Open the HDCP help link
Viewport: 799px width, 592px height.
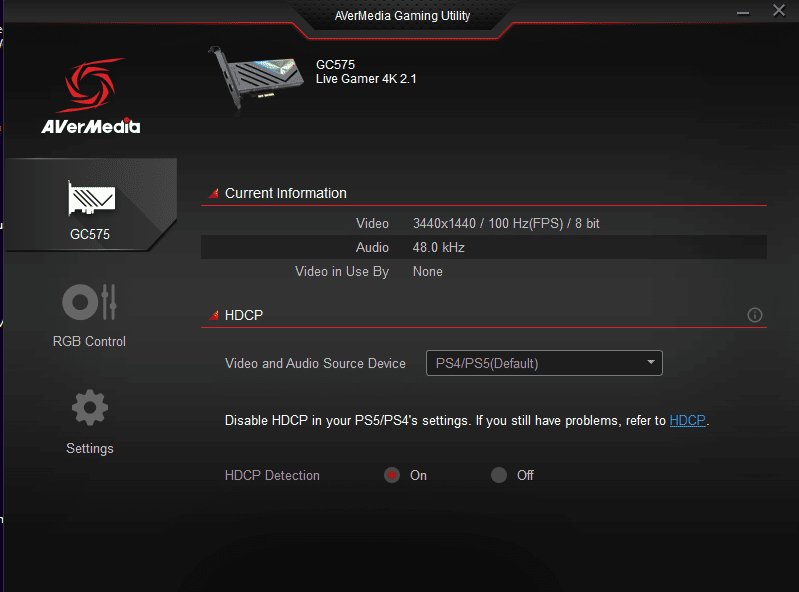pos(687,420)
